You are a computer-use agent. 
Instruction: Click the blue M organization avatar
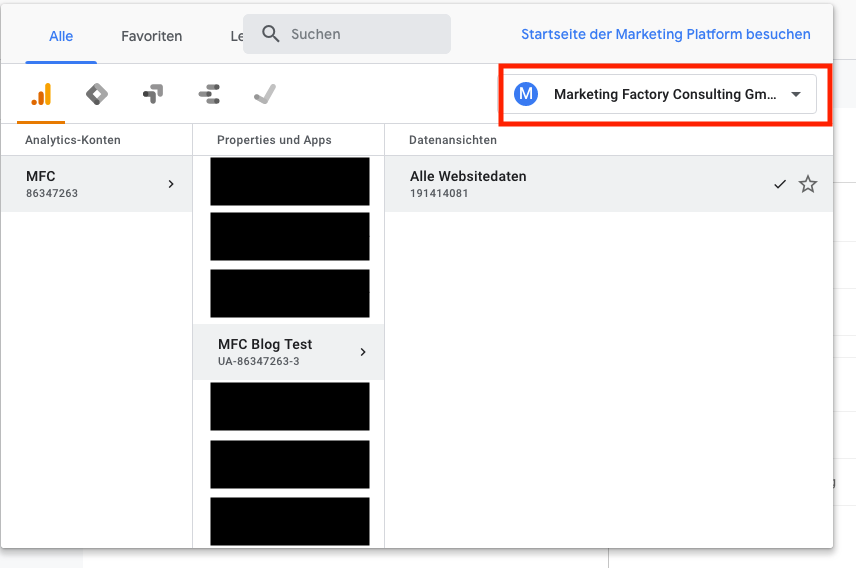526,94
